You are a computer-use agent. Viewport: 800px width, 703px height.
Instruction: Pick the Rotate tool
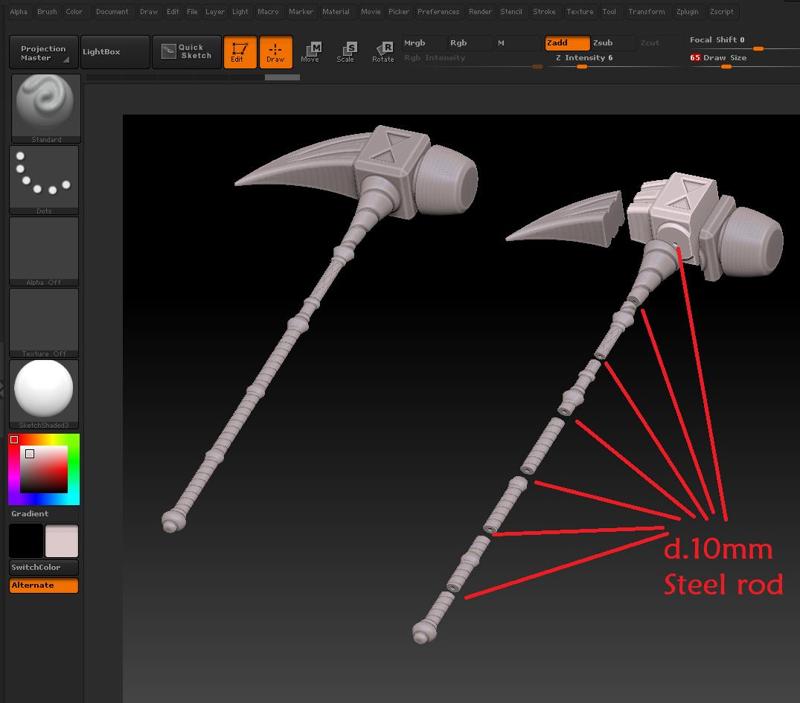pyautogui.click(x=382, y=52)
